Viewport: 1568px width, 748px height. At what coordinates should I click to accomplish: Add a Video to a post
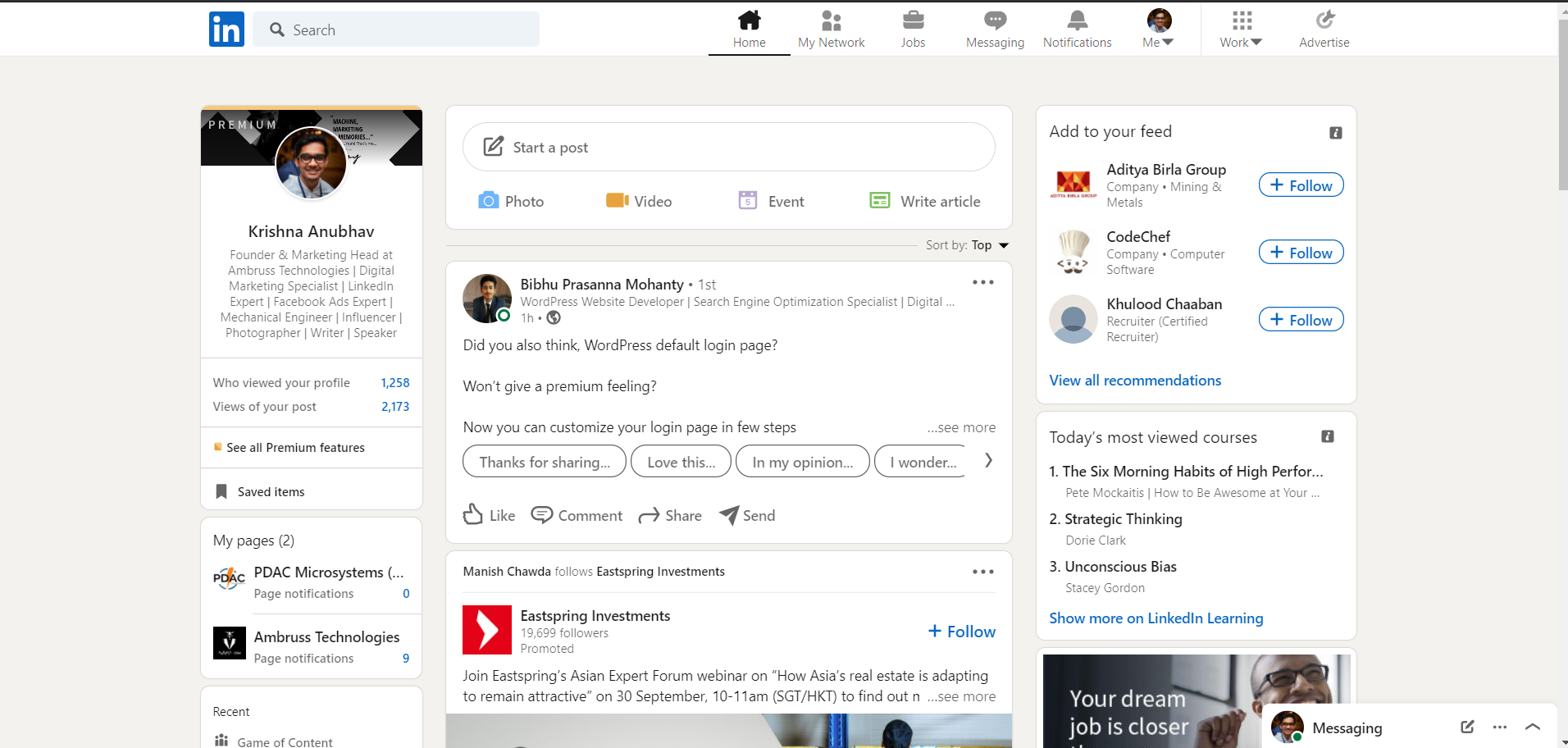coord(639,201)
